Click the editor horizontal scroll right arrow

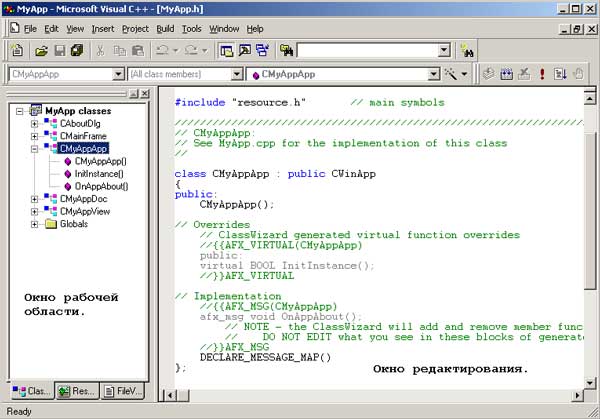(577, 395)
